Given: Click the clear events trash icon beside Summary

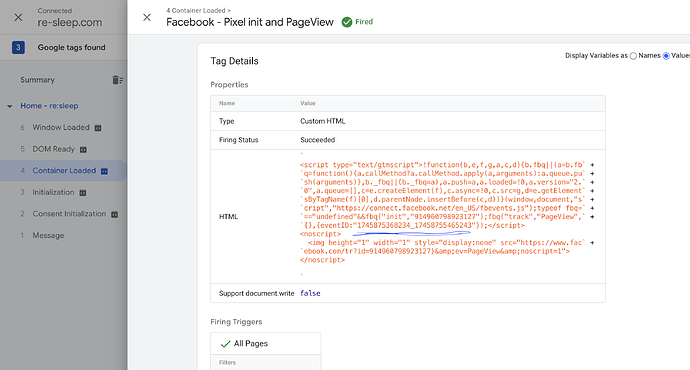Looking at the screenshot, I should (117, 80).
